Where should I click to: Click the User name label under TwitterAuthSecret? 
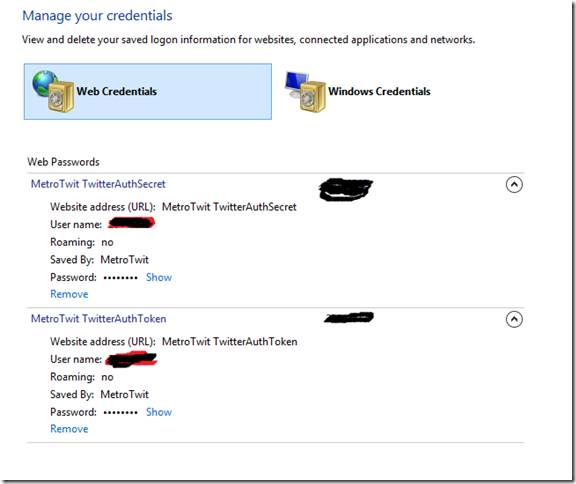pyautogui.click(x=76, y=224)
